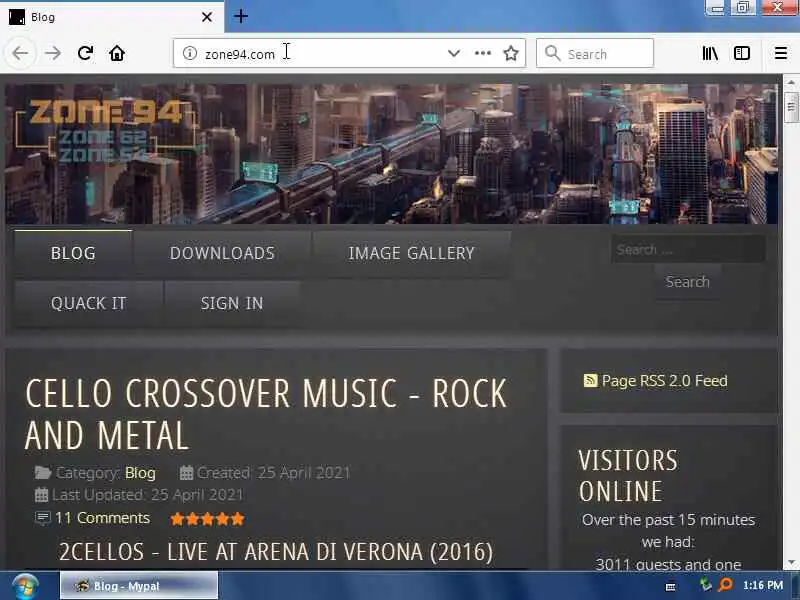Open the DOWNLOADS menu item
Viewport: 800px width, 600px height.
pos(222,253)
